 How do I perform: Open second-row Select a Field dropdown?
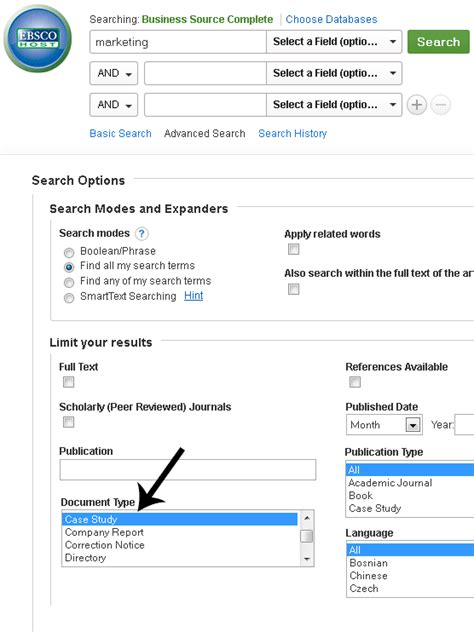tap(334, 73)
